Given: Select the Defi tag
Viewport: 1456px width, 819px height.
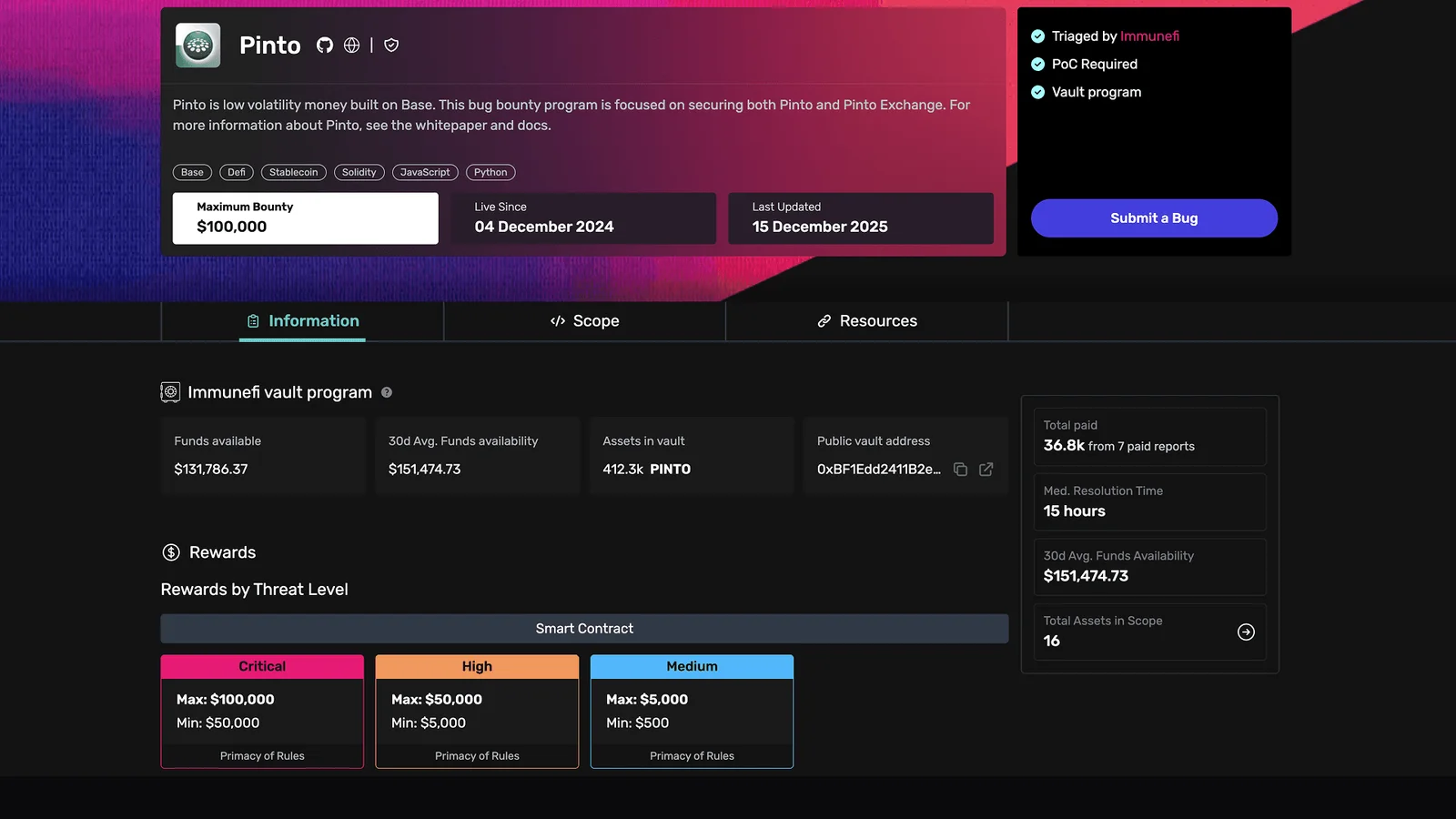Looking at the screenshot, I should click(x=237, y=172).
